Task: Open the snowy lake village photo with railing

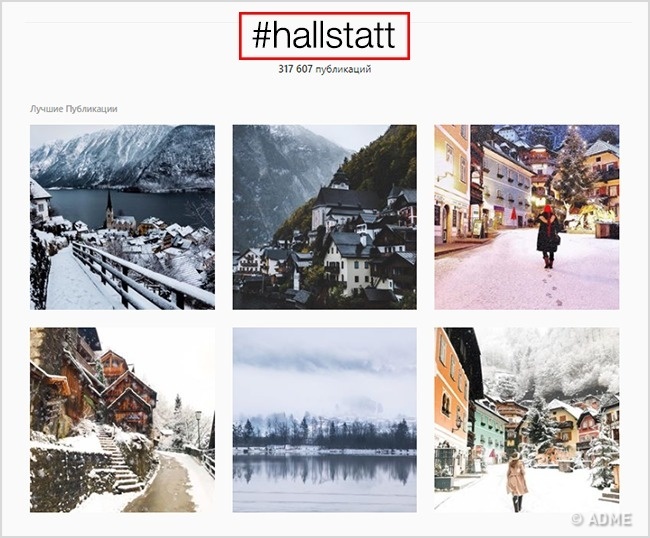Action: pos(122,217)
